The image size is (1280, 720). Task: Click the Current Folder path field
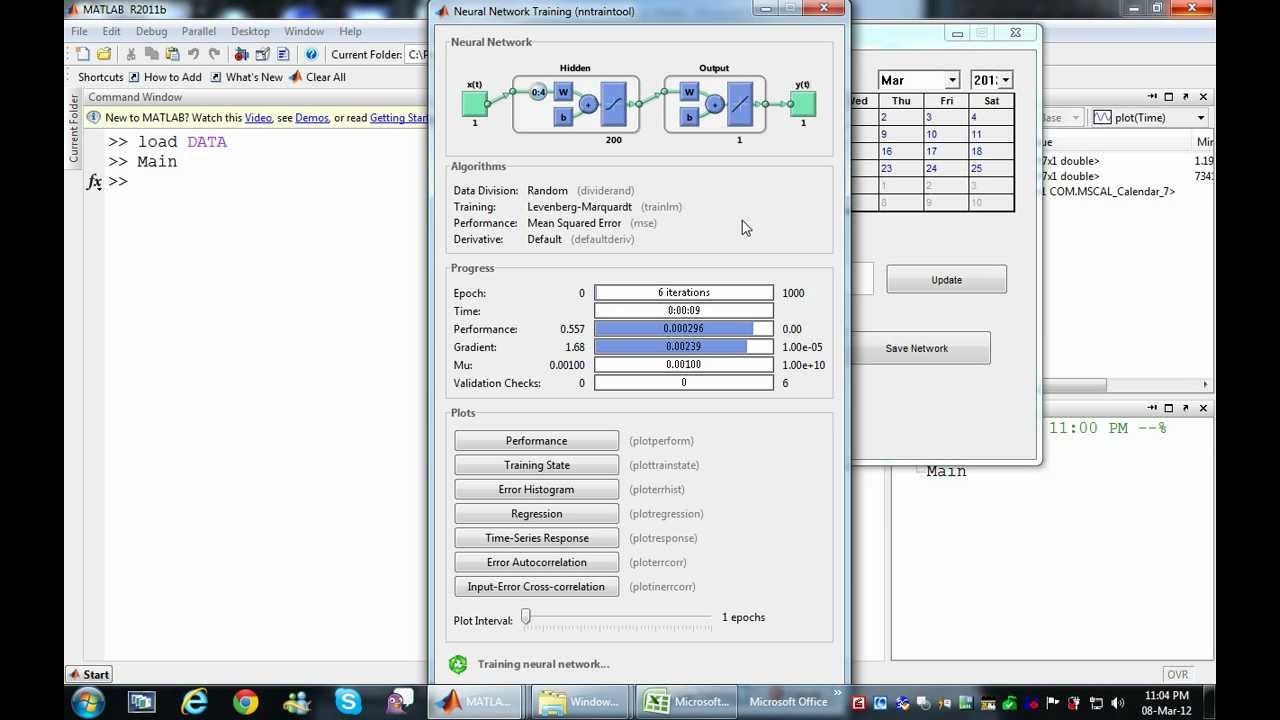pyautogui.click(x=417, y=55)
